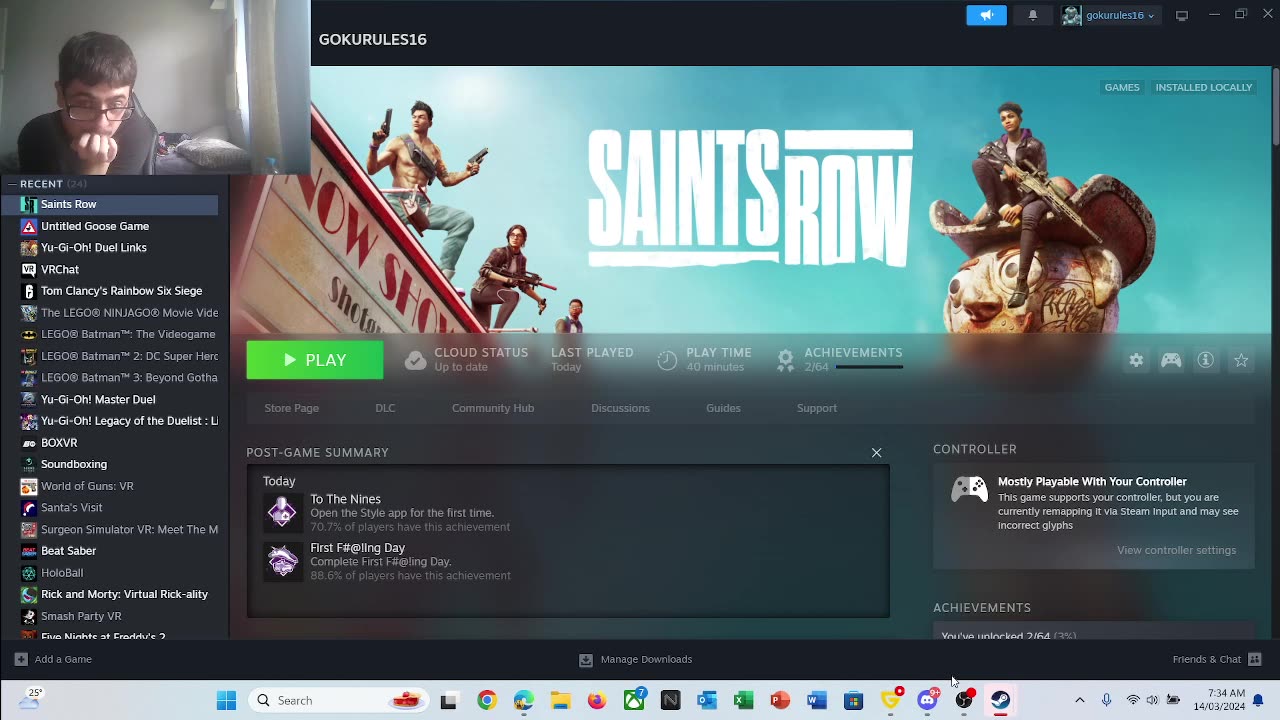Select Rick and Morty: Virtual Rick-ality entry
The height and width of the screenshot is (720, 1280).
(x=110, y=594)
